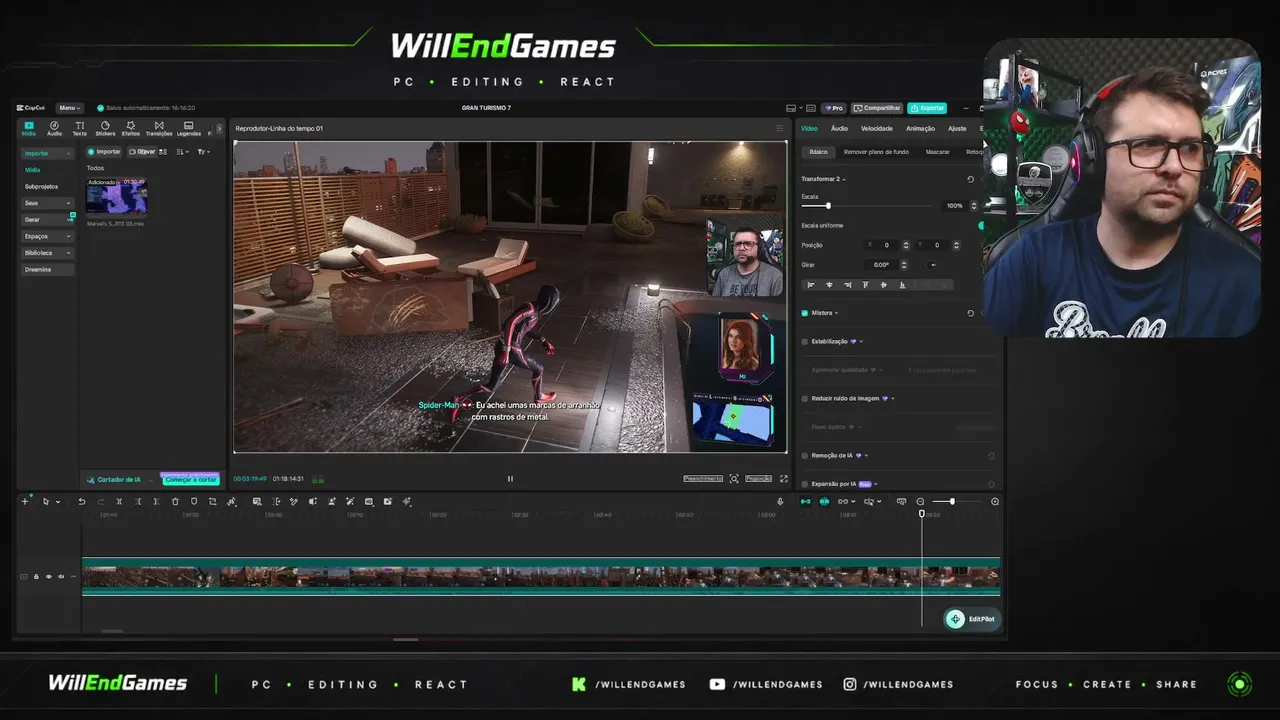The height and width of the screenshot is (720, 1280).
Task: Click the timeline playhead marker
Action: [x=922, y=514]
